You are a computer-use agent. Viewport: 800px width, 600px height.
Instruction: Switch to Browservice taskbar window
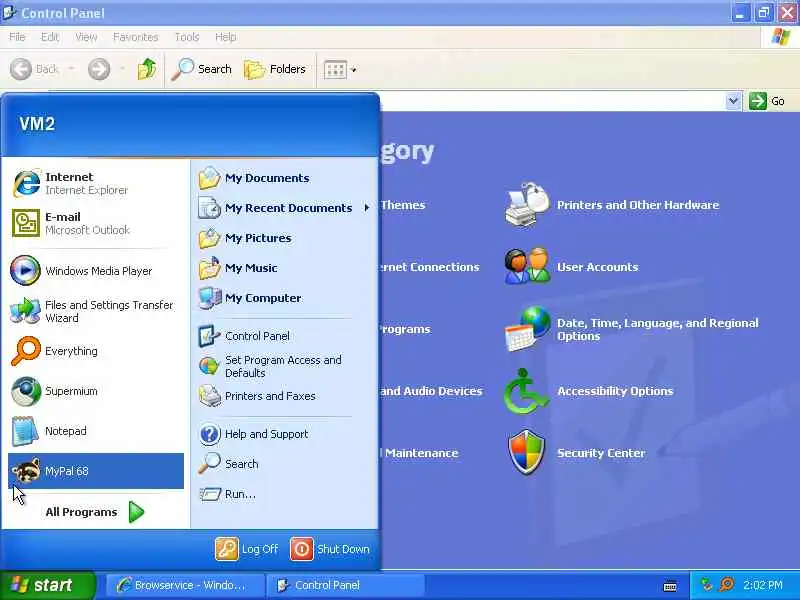click(185, 585)
